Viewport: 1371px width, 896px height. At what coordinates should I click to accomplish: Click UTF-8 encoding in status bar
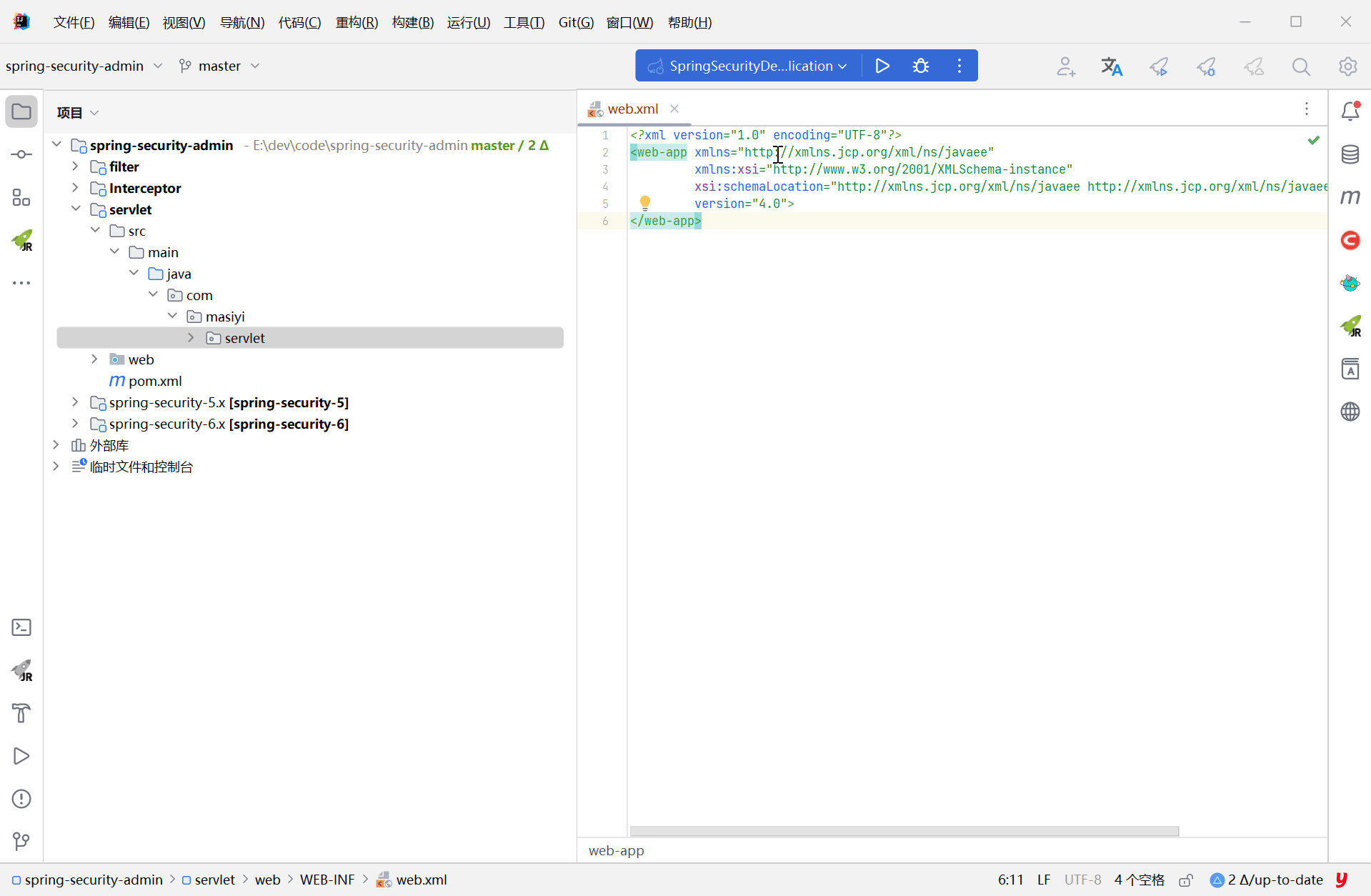click(x=1082, y=880)
